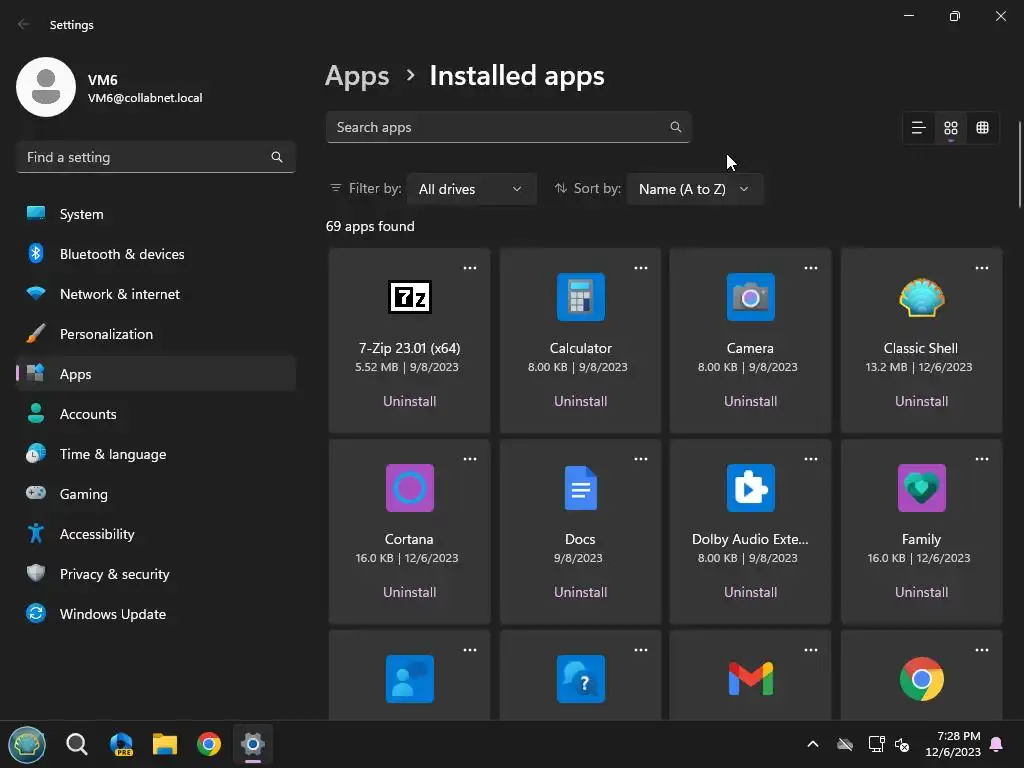The height and width of the screenshot is (768, 1024).
Task: Click the Google Chrome icon in apps grid
Action: tap(921, 679)
